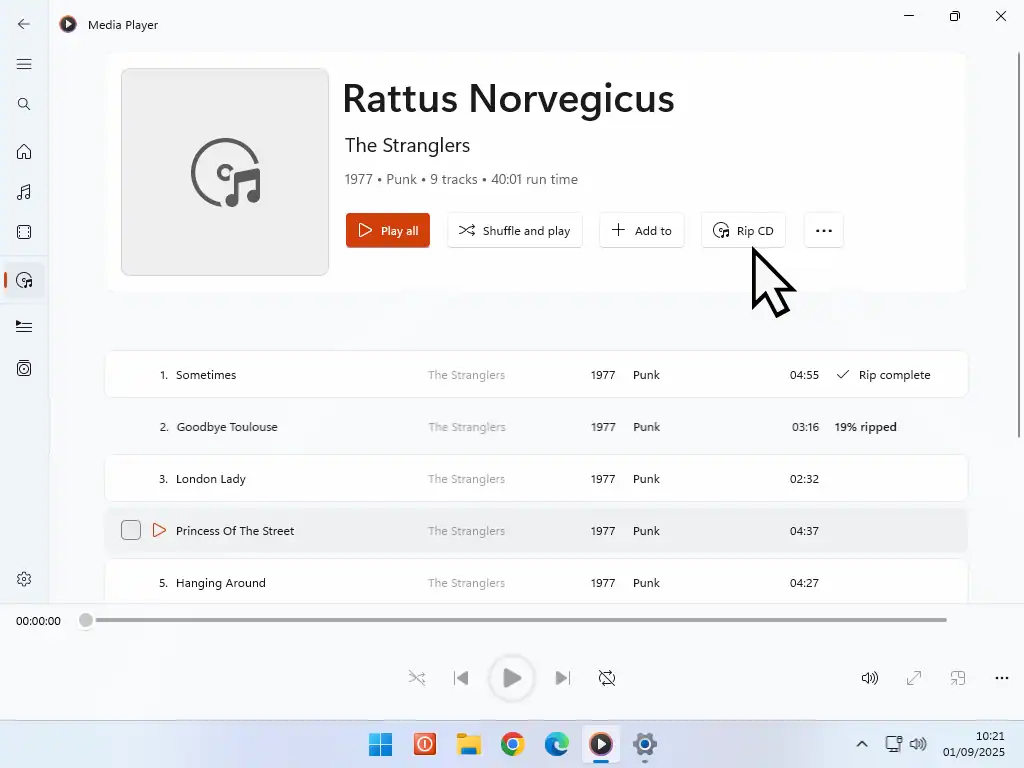Play the Princess Of The Street track
The image size is (1024, 768).
(x=159, y=530)
